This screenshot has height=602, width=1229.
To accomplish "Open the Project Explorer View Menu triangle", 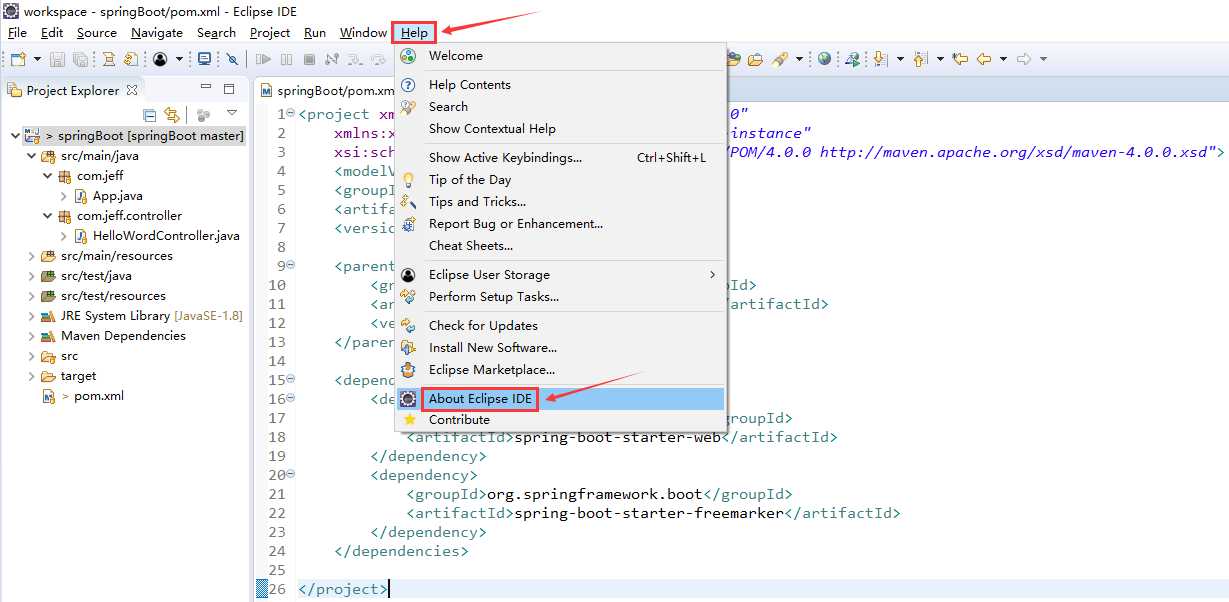I will [x=232, y=113].
